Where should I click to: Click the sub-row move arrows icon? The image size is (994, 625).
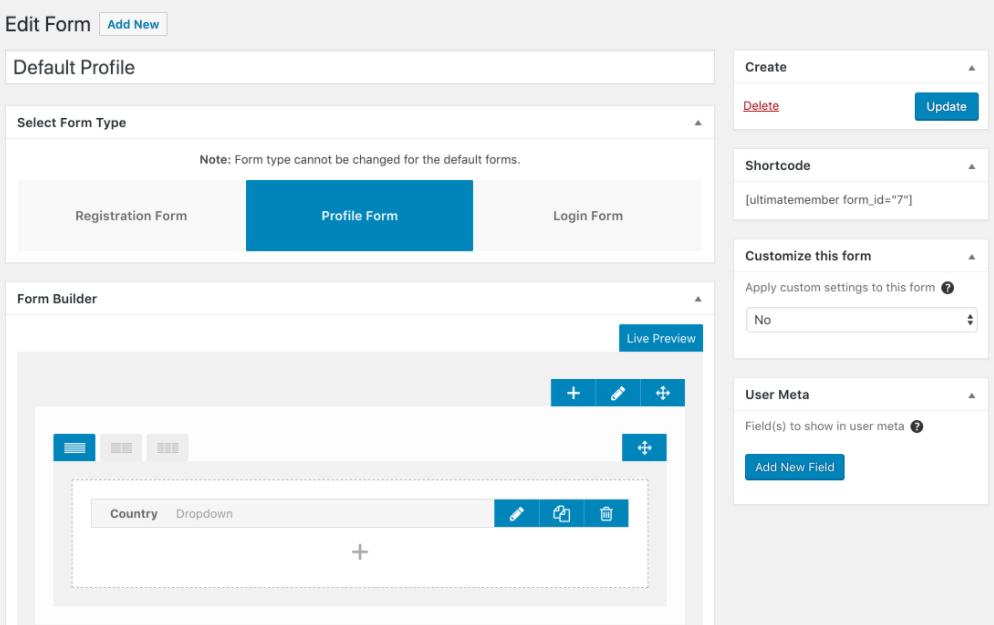[644, 448]
